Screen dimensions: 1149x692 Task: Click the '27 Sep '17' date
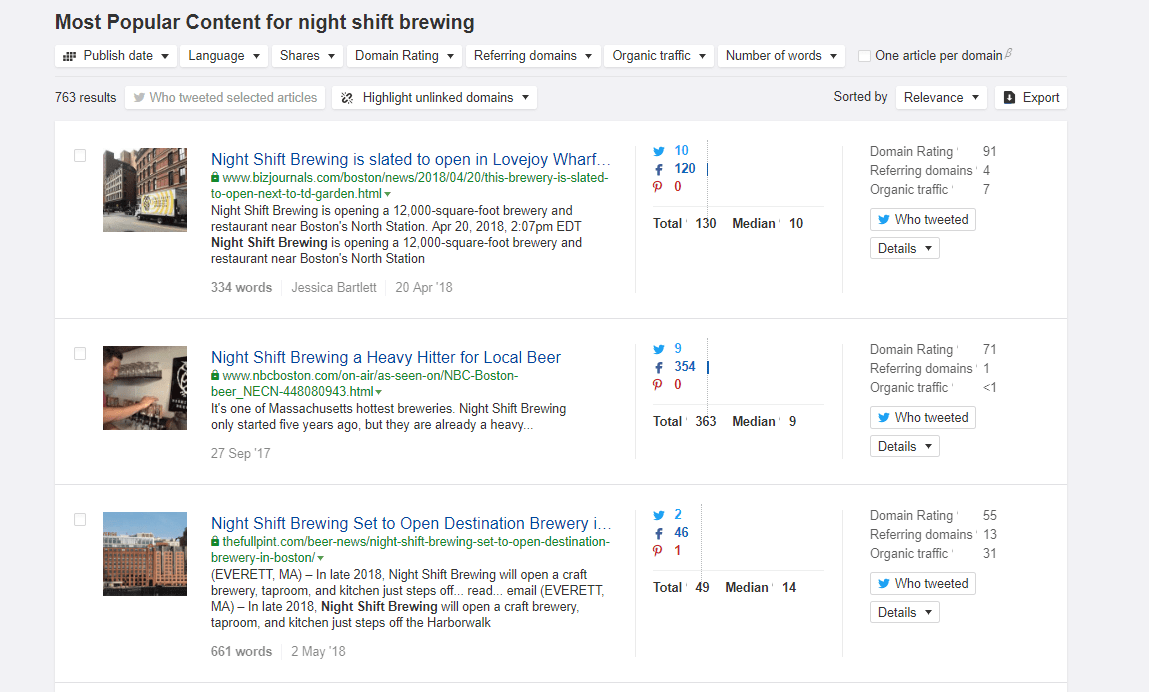[240, 453]
